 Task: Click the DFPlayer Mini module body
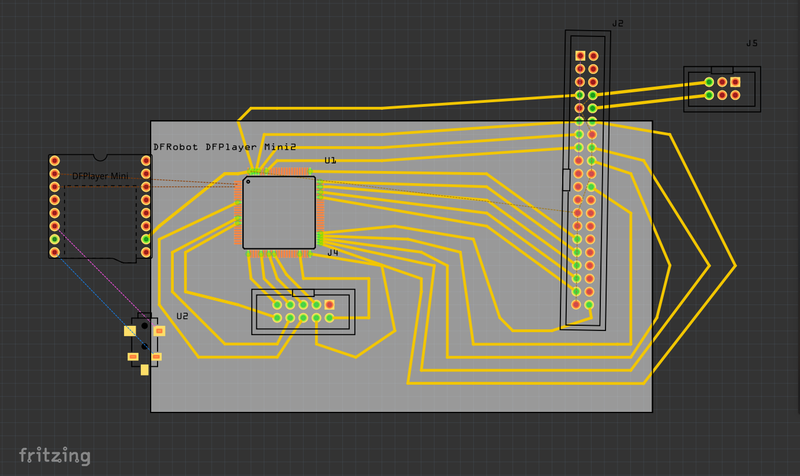click(100, 215)
